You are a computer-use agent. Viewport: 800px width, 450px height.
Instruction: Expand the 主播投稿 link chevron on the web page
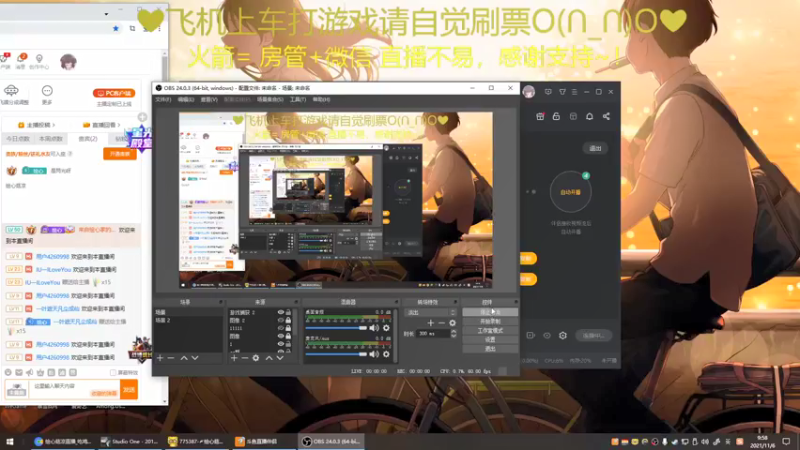54,125
